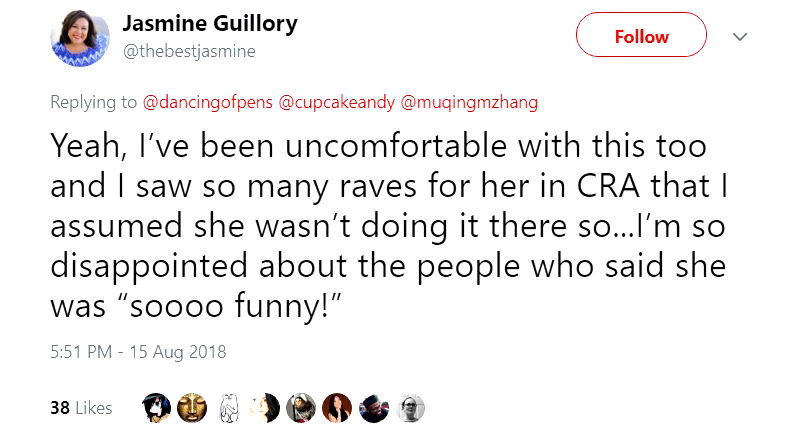
Task: Open the @muqingmzhang mention link
Action: (472, 101)
